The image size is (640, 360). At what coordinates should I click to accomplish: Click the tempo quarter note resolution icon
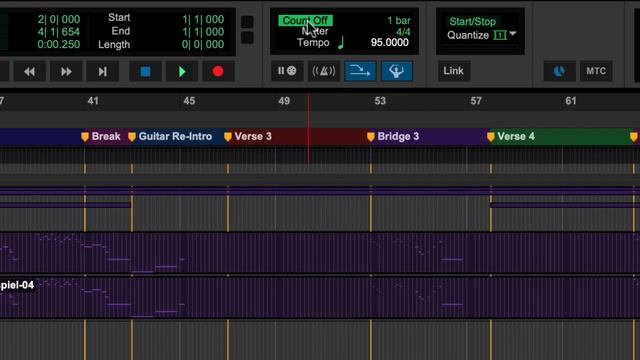point(341,42)
